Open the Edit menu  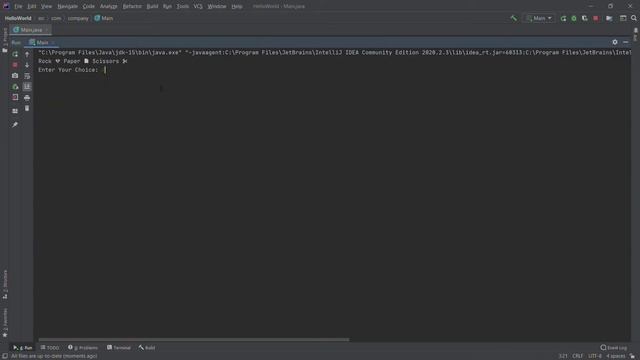point(32,7)
